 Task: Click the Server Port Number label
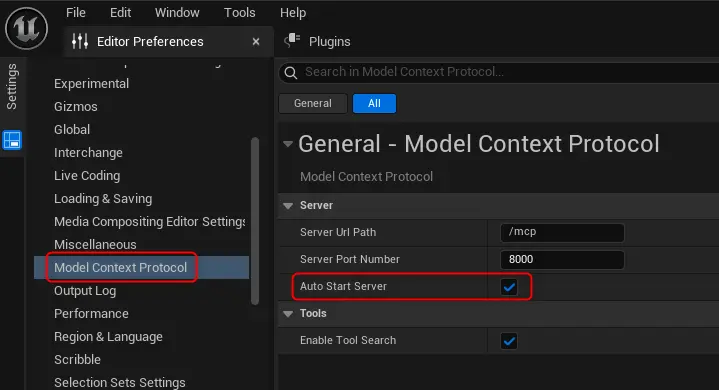point(350,259)
